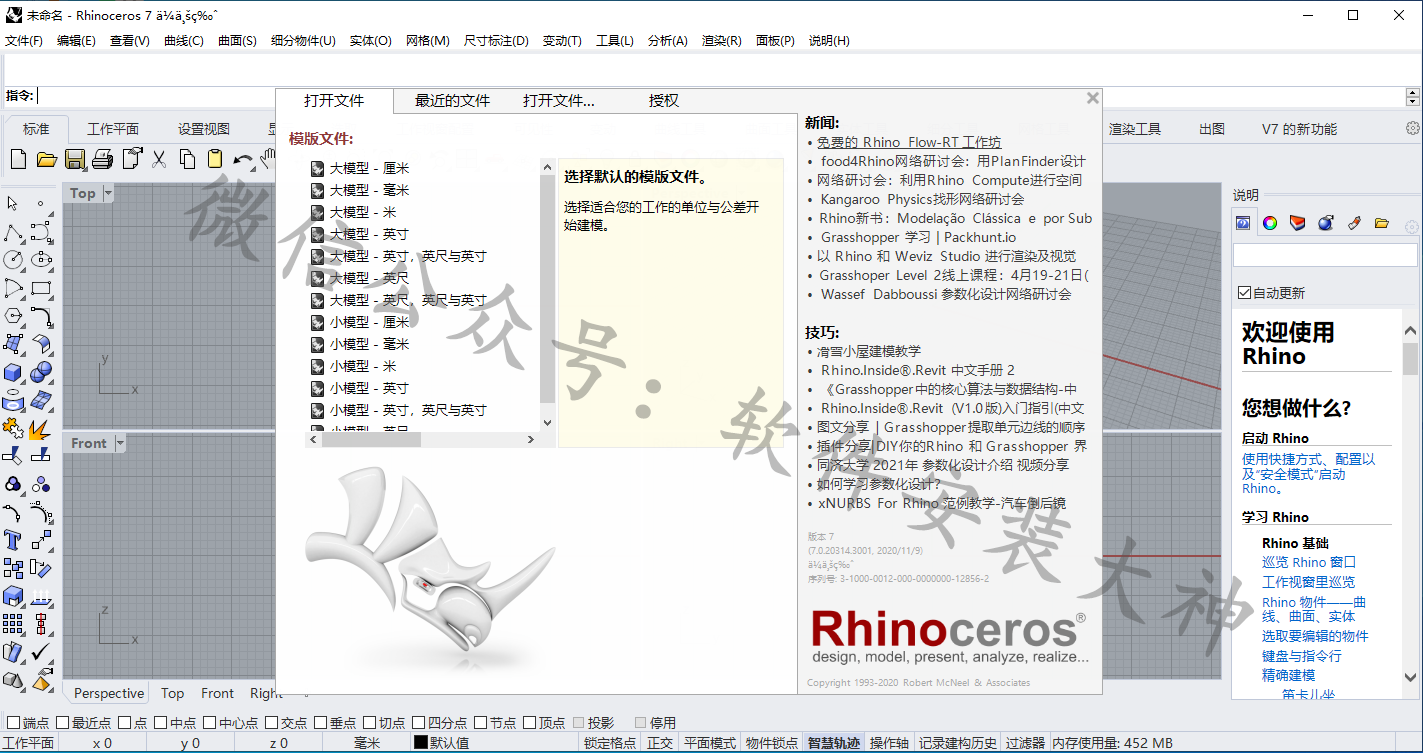Select the Box solid tool
The width and height of the screenshot is (1423, 753).
click(13, 372)
